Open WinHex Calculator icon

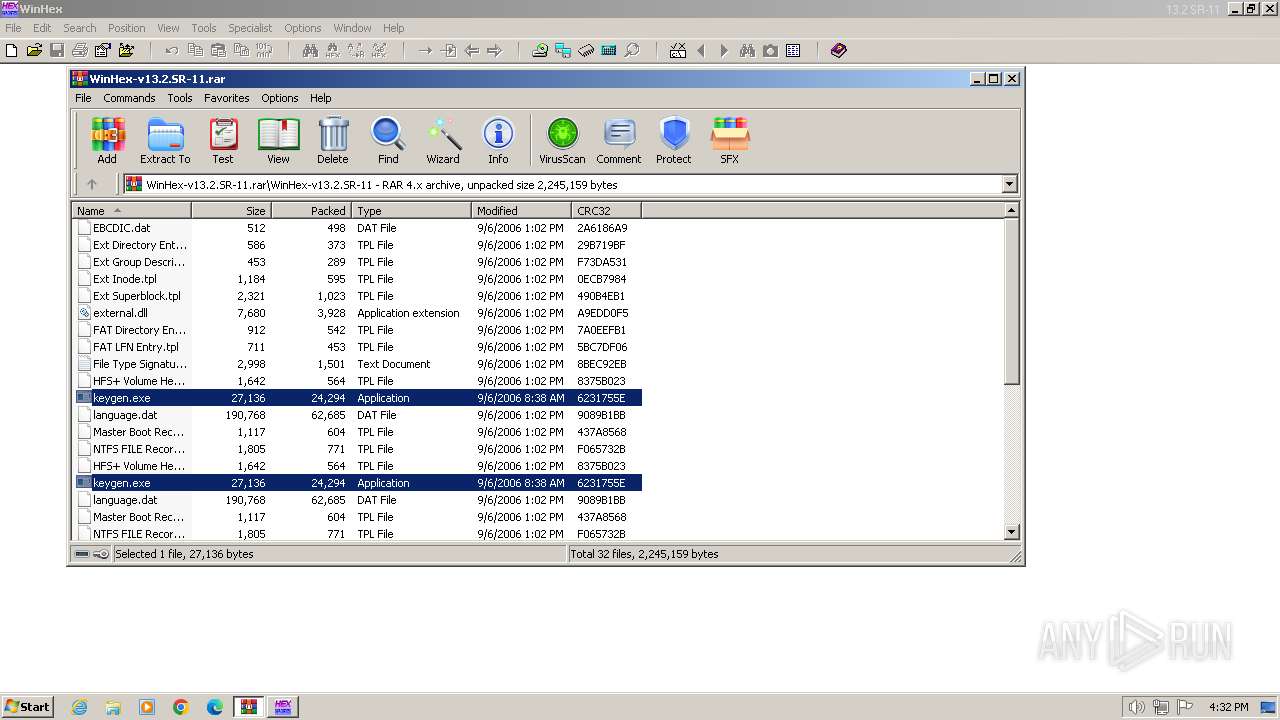point(609,50)
